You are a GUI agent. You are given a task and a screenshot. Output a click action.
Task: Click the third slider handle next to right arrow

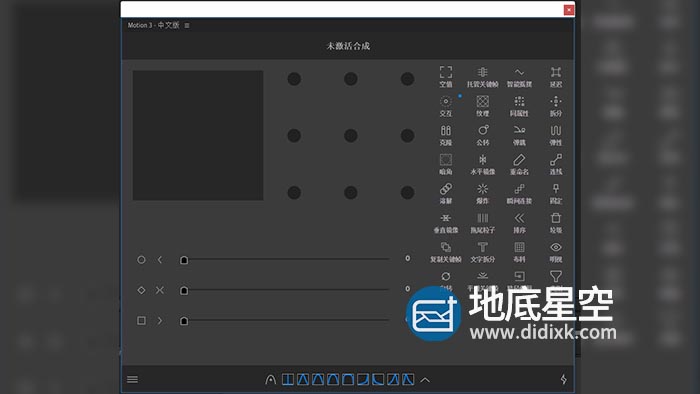point(183,321)
